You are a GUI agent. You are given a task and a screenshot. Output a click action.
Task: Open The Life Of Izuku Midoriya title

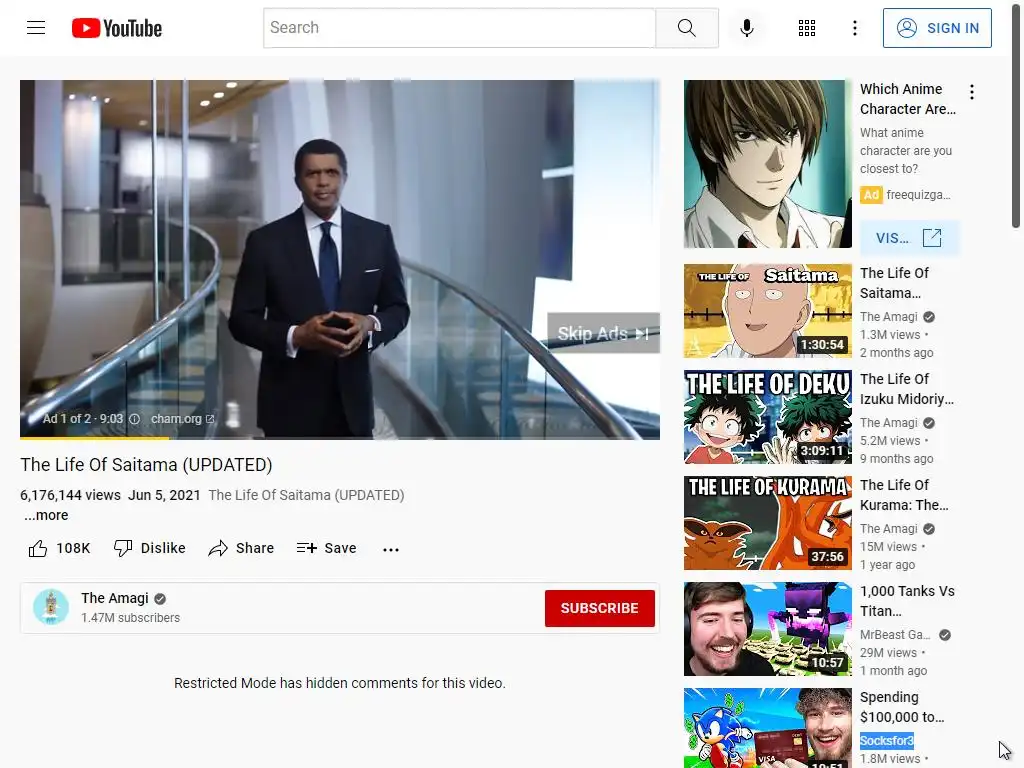click(906, 389)
